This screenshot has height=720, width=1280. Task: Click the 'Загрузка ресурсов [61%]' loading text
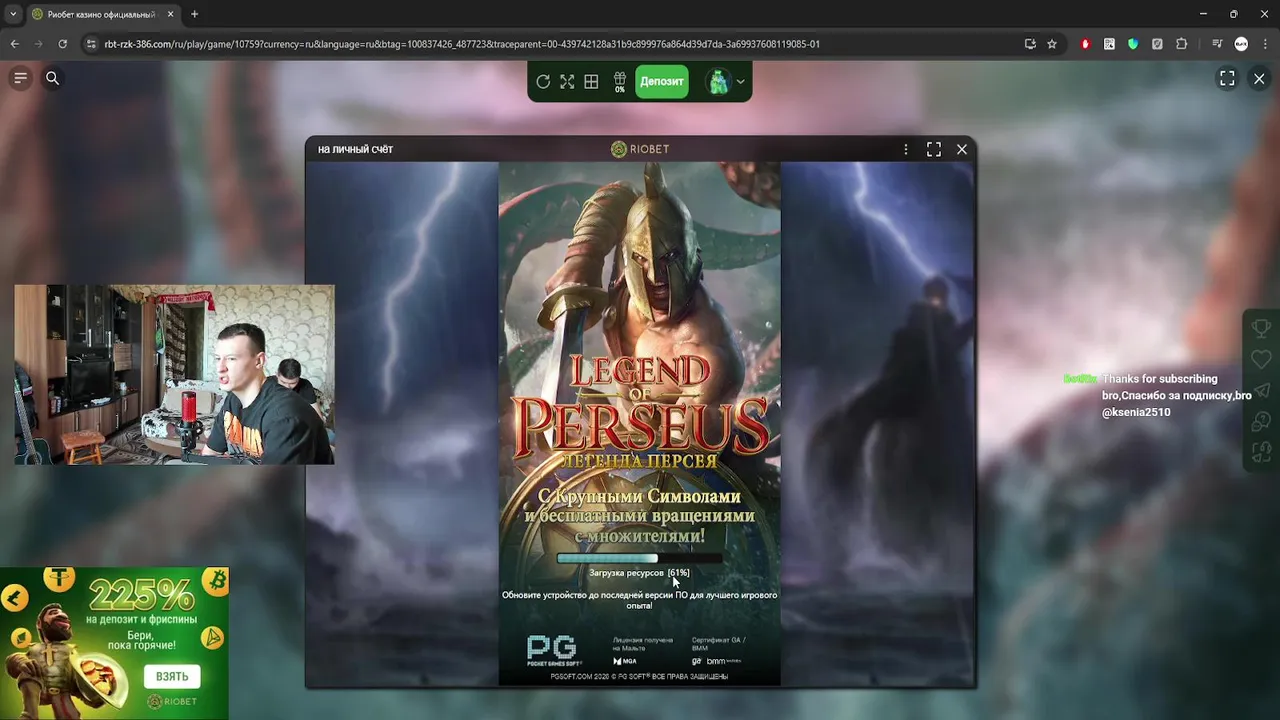pos(639,573)
